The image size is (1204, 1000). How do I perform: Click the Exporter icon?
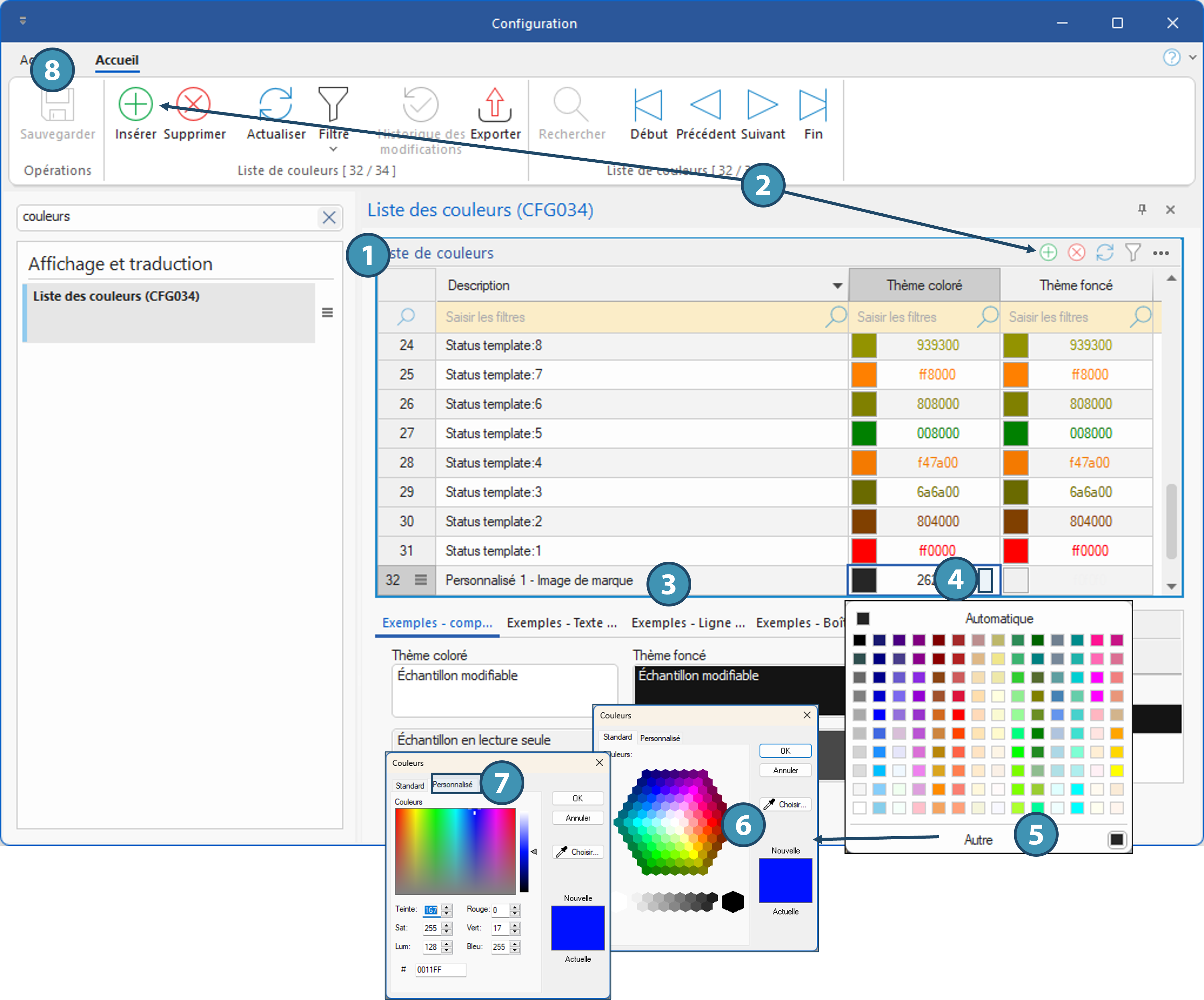click(495, 104)
